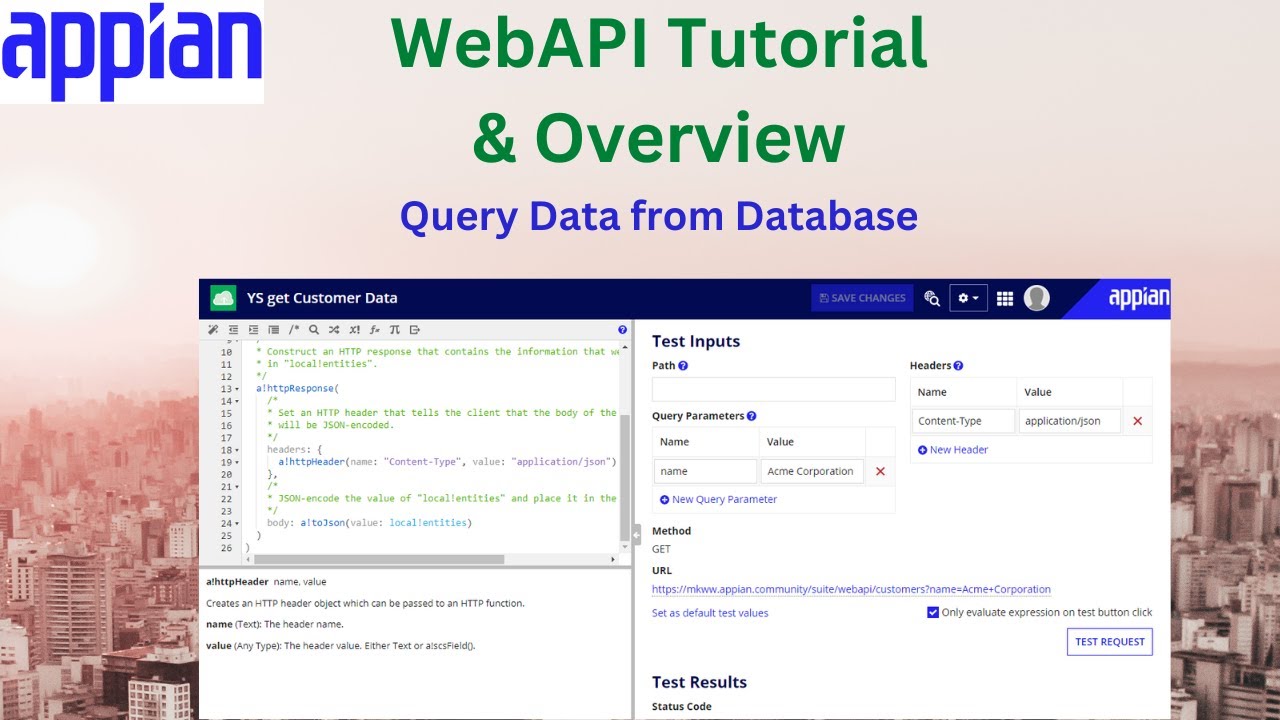Toggle comment with the /* icon
The width and height of the screenshot is (1280, 720).
pos(293,329)
